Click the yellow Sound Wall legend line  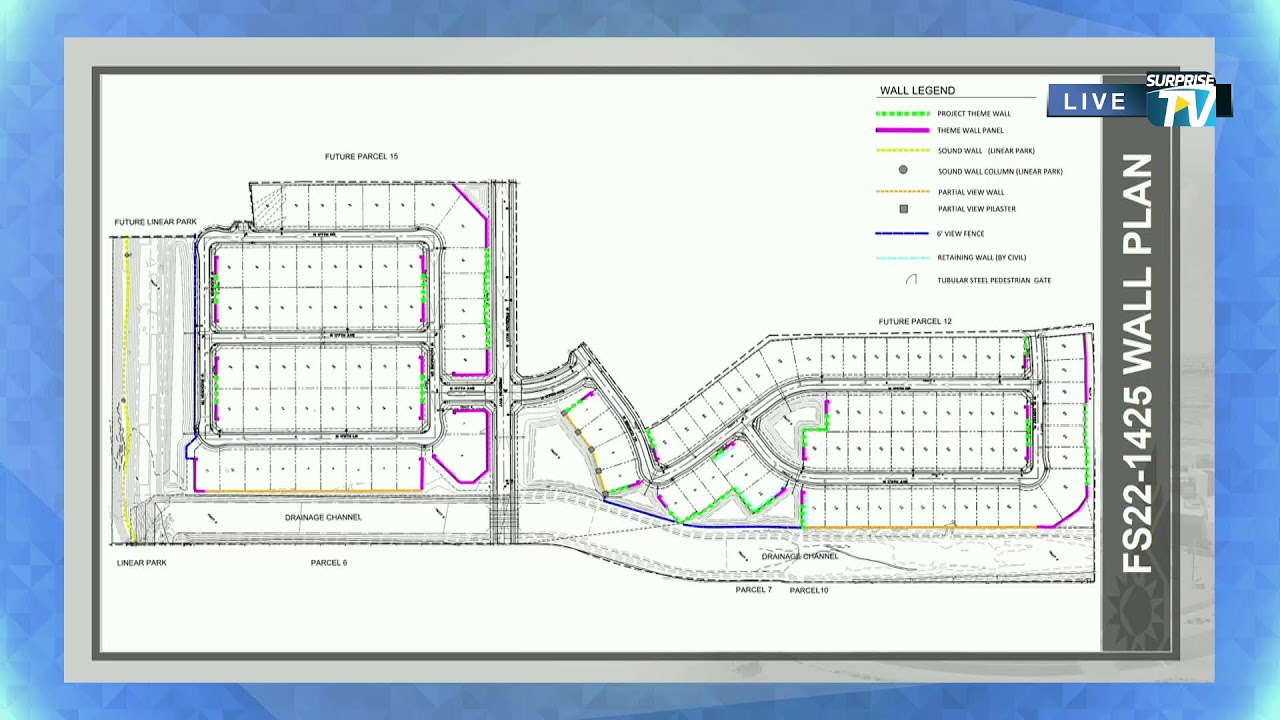pos(903,151)
